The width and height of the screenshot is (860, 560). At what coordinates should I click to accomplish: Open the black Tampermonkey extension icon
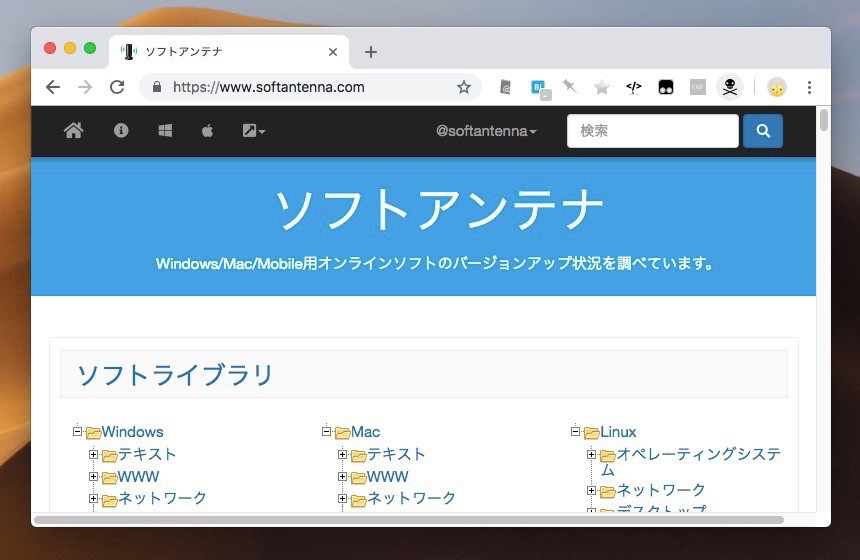[x=666, y=87]
